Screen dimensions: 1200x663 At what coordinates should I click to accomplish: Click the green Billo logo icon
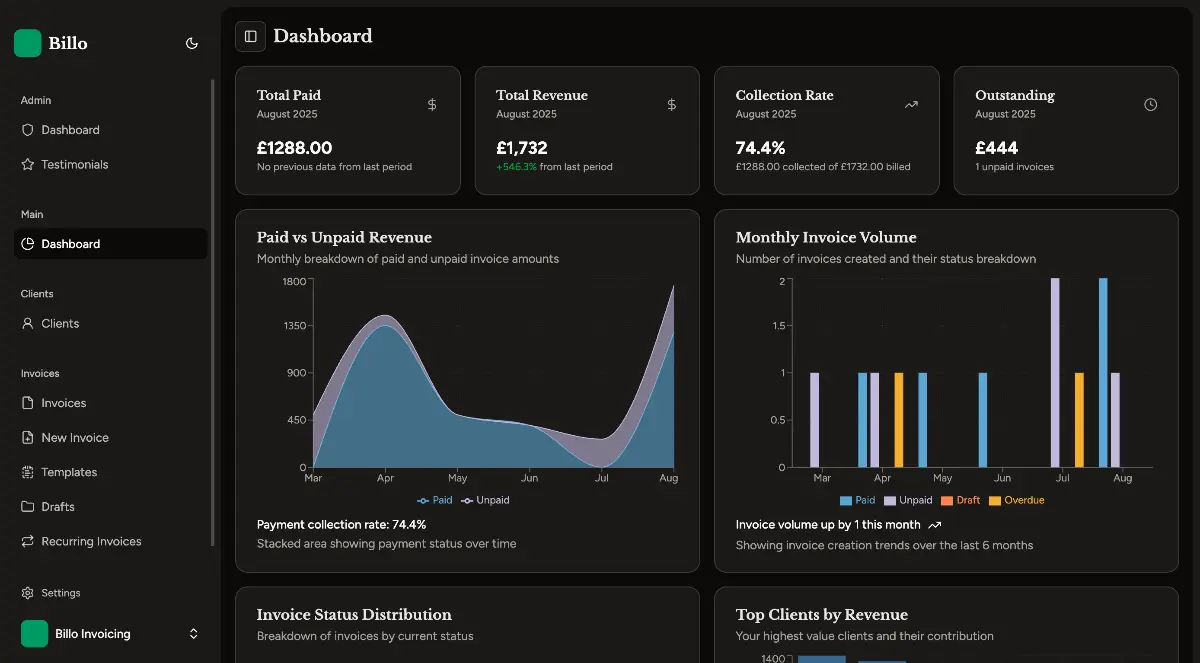27,43
